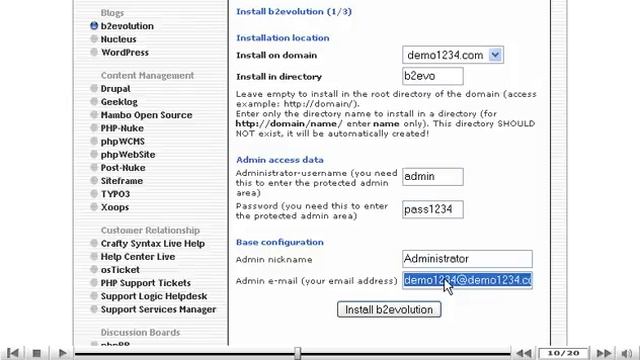Toggle the player volume speaker icon
640x360 pixels.
[x=627, y=353]
